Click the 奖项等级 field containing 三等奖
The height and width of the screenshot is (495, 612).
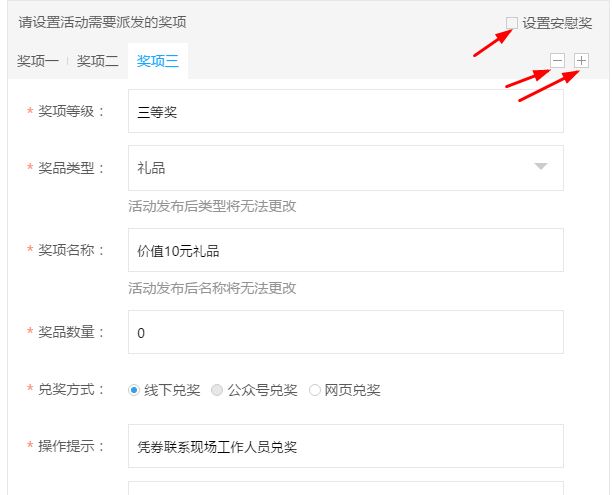point(346,111)
